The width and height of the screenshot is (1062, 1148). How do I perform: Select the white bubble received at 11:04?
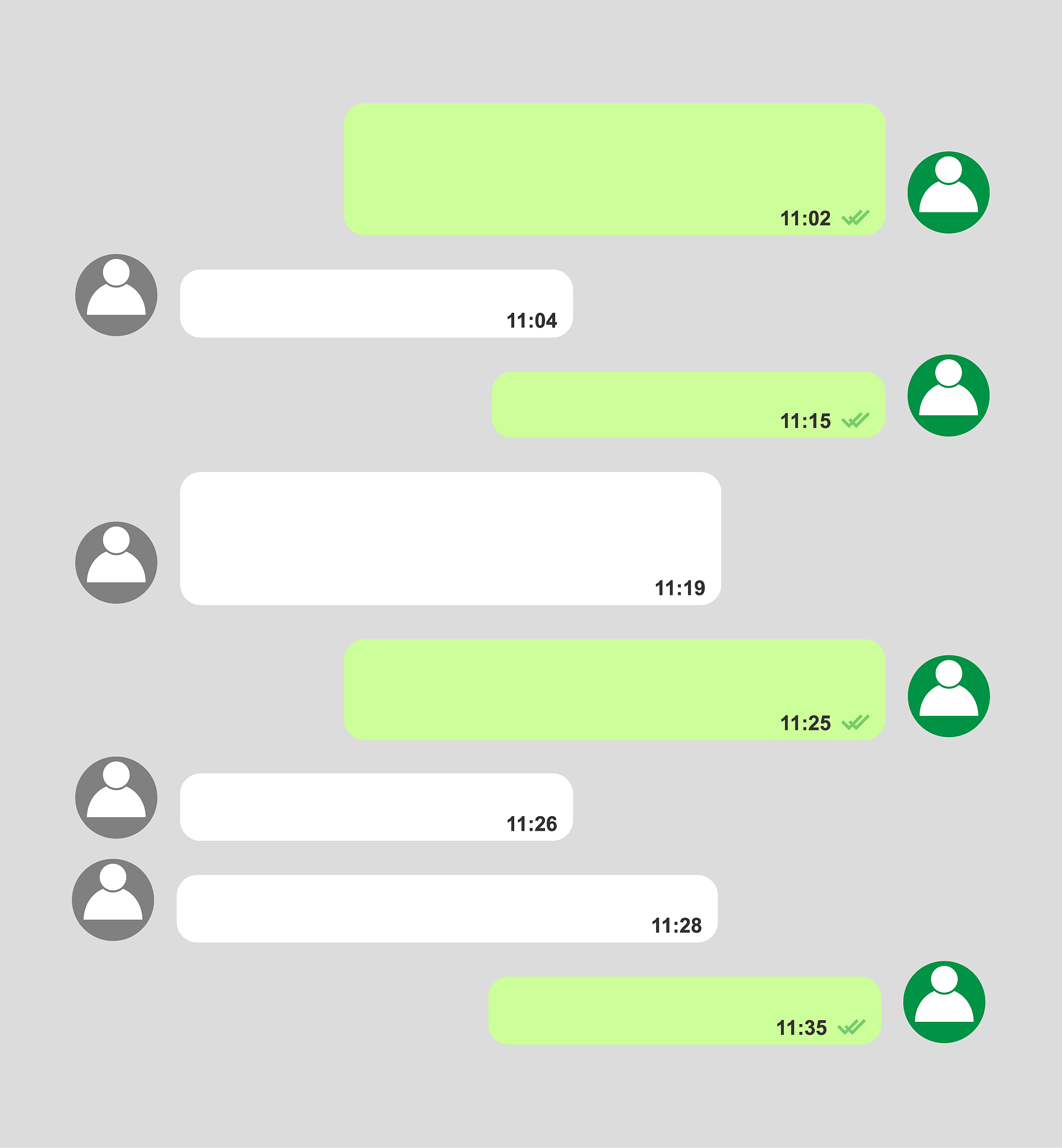tap(376, 303)
